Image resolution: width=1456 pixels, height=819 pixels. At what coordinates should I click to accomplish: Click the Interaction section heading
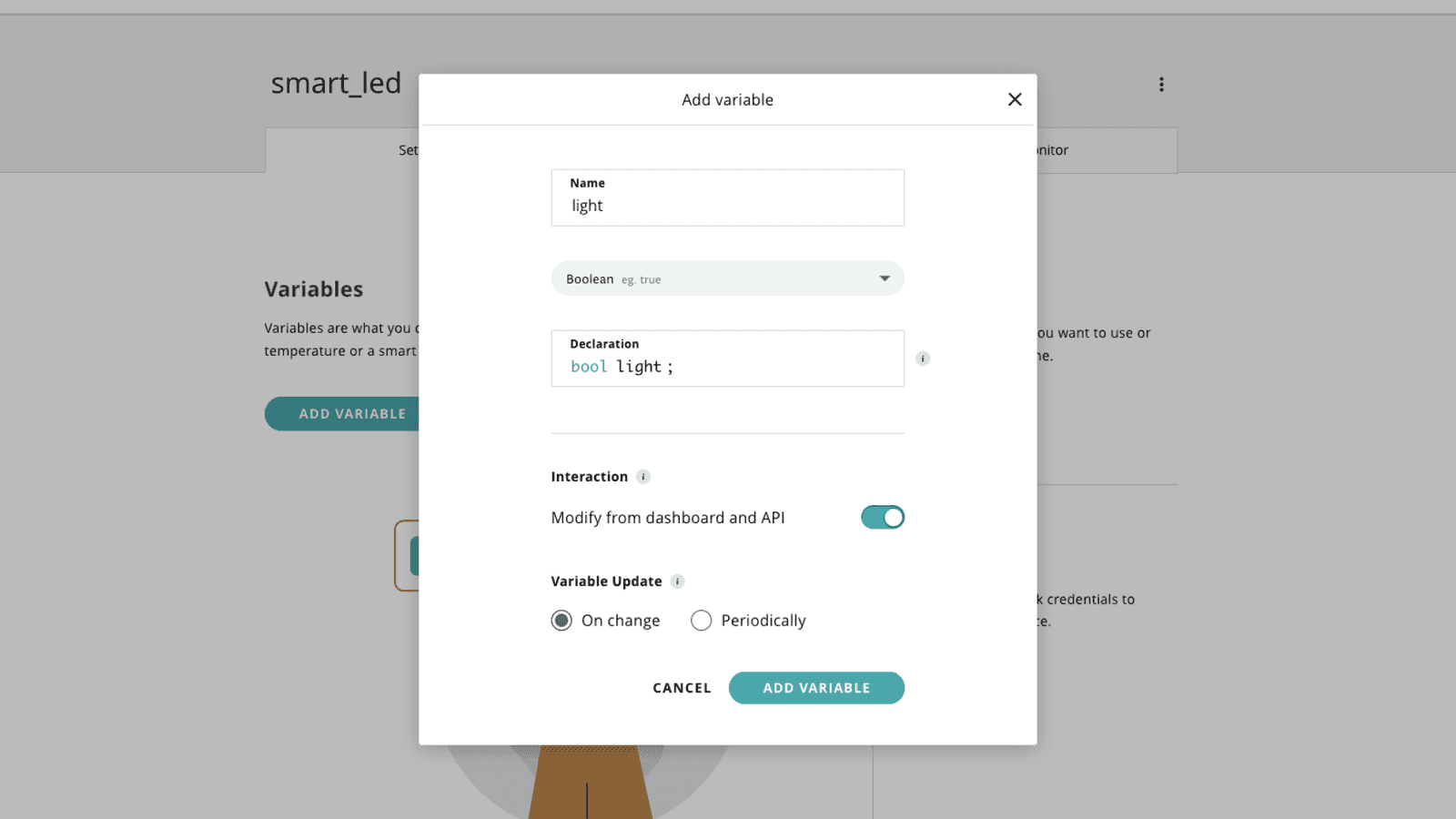(x=590, y=476)
